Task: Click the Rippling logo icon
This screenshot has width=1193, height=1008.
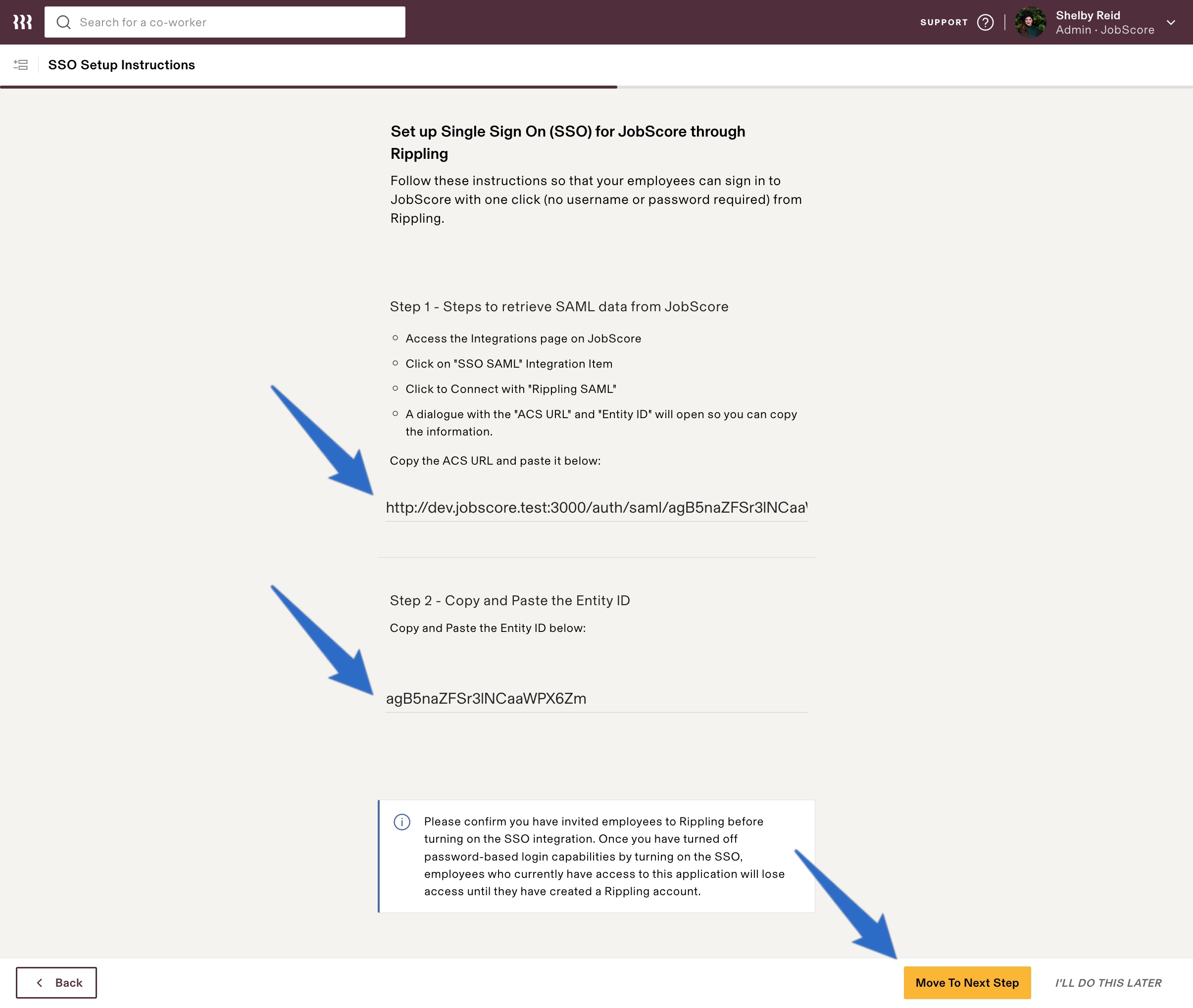Action: click(x=22, y=22)
